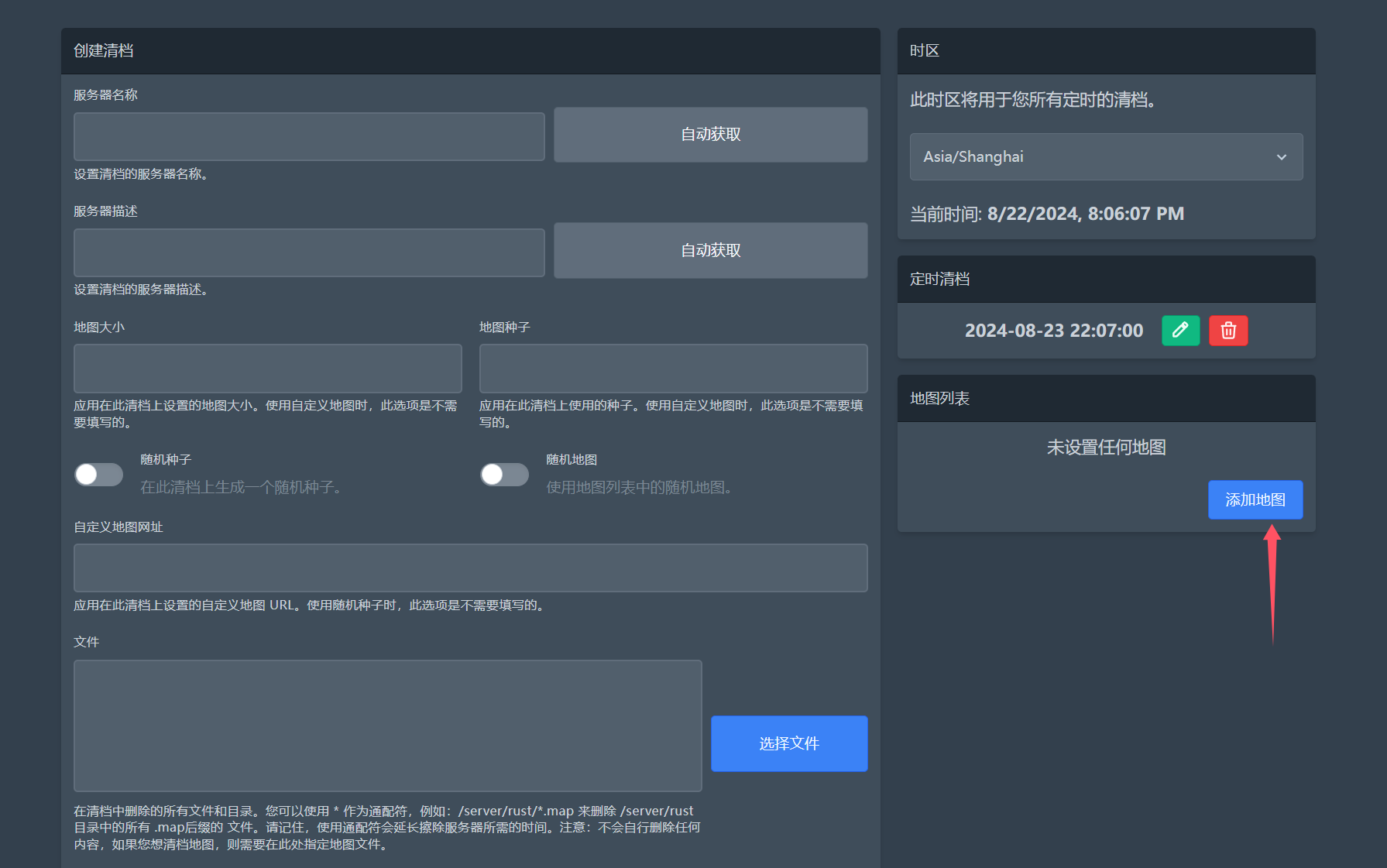Click the 地图列表 panel header
This screenshot has height=868, width=1387.
(1106, 398)
